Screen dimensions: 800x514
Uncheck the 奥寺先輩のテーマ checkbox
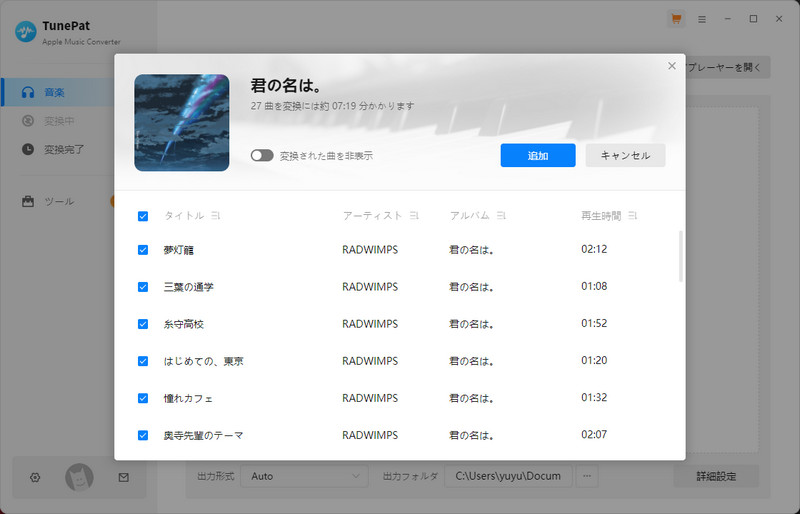143,435
